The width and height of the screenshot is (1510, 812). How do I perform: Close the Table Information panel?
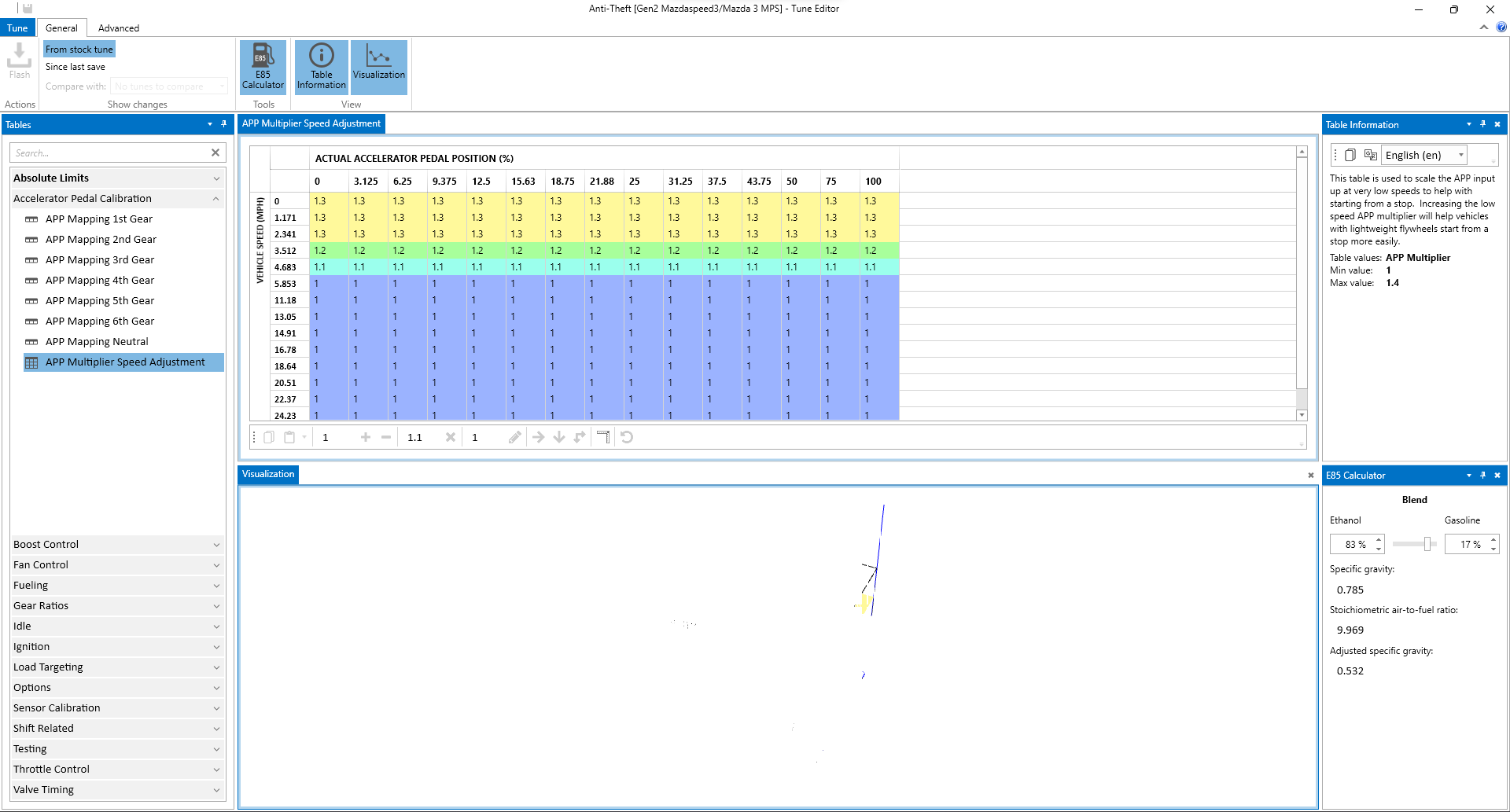(x=1497, y=124)
